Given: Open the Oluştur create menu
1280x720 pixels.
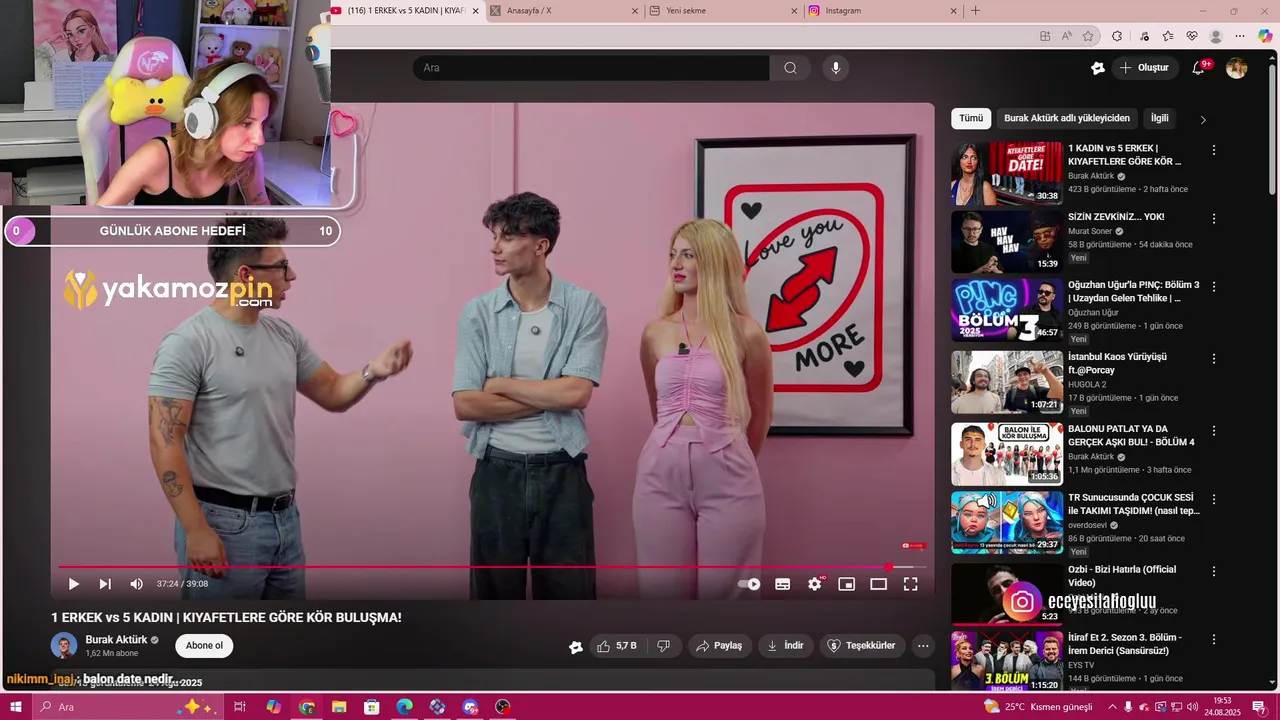Looking at the screenshot, I should coord(1144,68).
